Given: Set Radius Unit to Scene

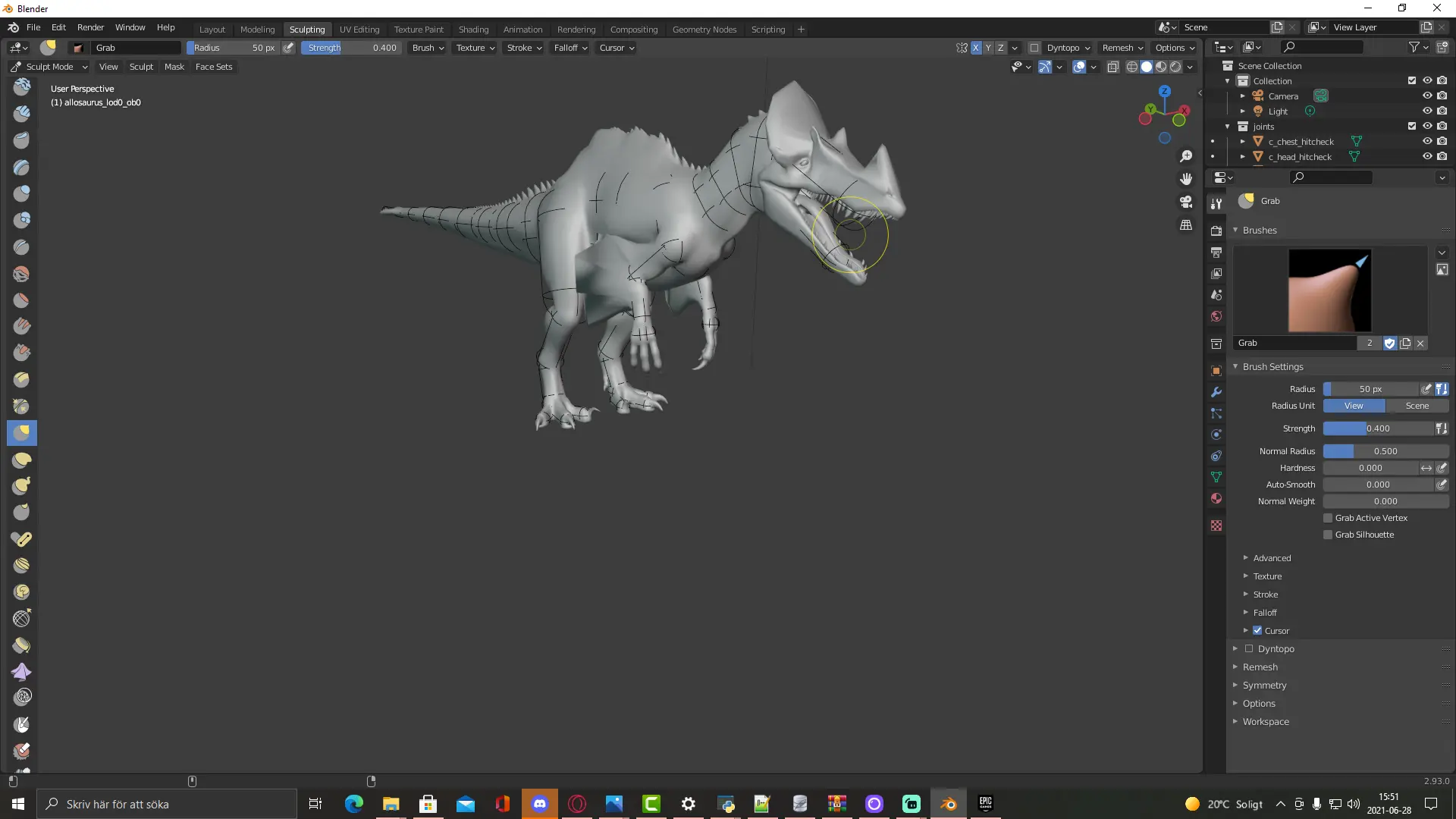Looking at the screenshot, I should coord(1417,406).
